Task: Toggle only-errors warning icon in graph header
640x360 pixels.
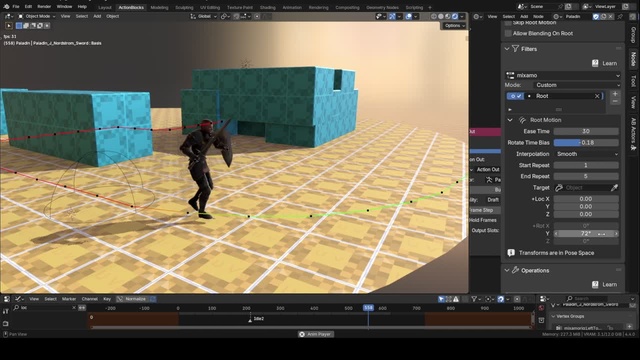Action: pos(456,299)
